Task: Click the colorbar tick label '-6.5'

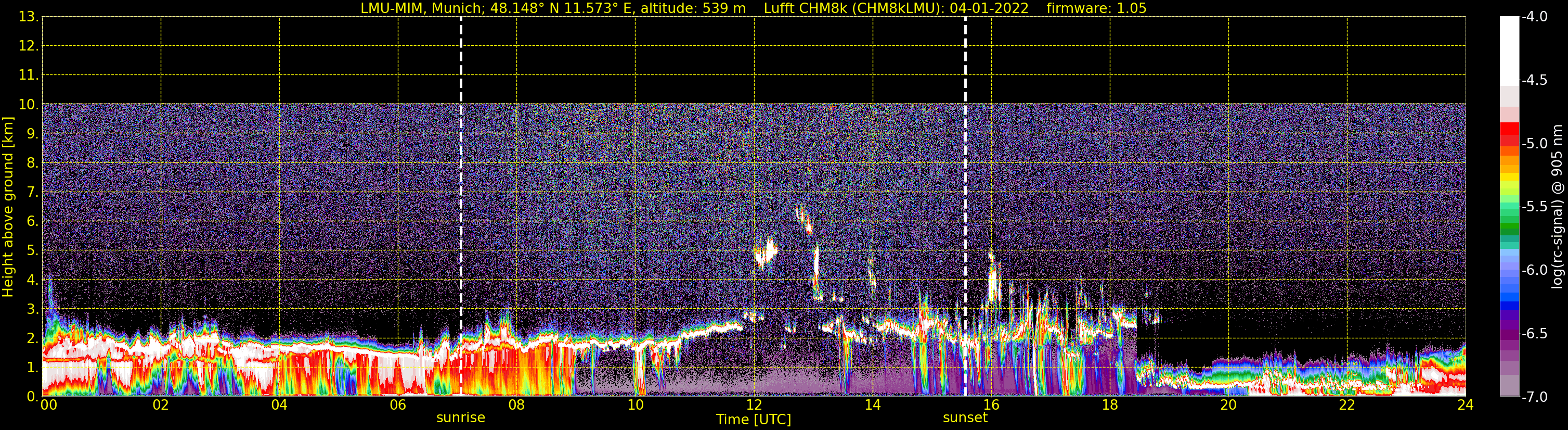Action: coord(1535,333)
